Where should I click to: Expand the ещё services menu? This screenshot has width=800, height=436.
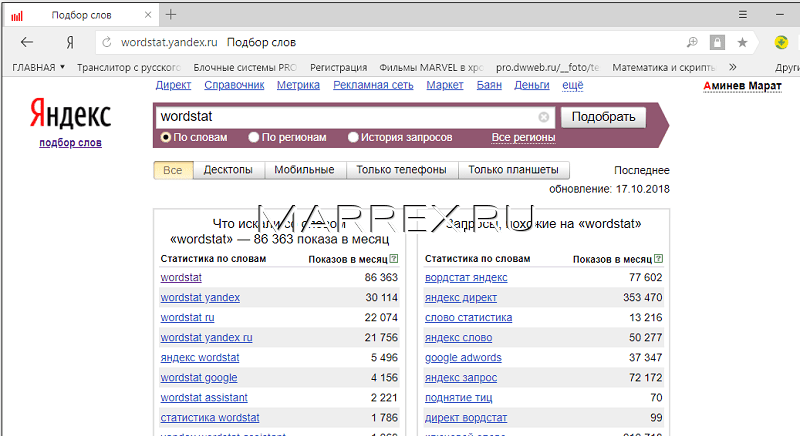click(x=572, y=85)
